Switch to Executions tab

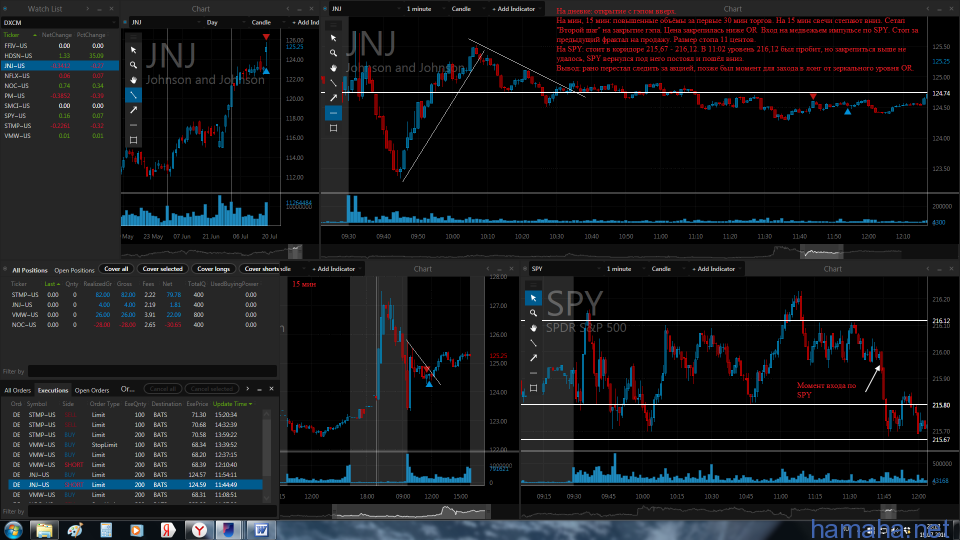(x=53, y=391)
